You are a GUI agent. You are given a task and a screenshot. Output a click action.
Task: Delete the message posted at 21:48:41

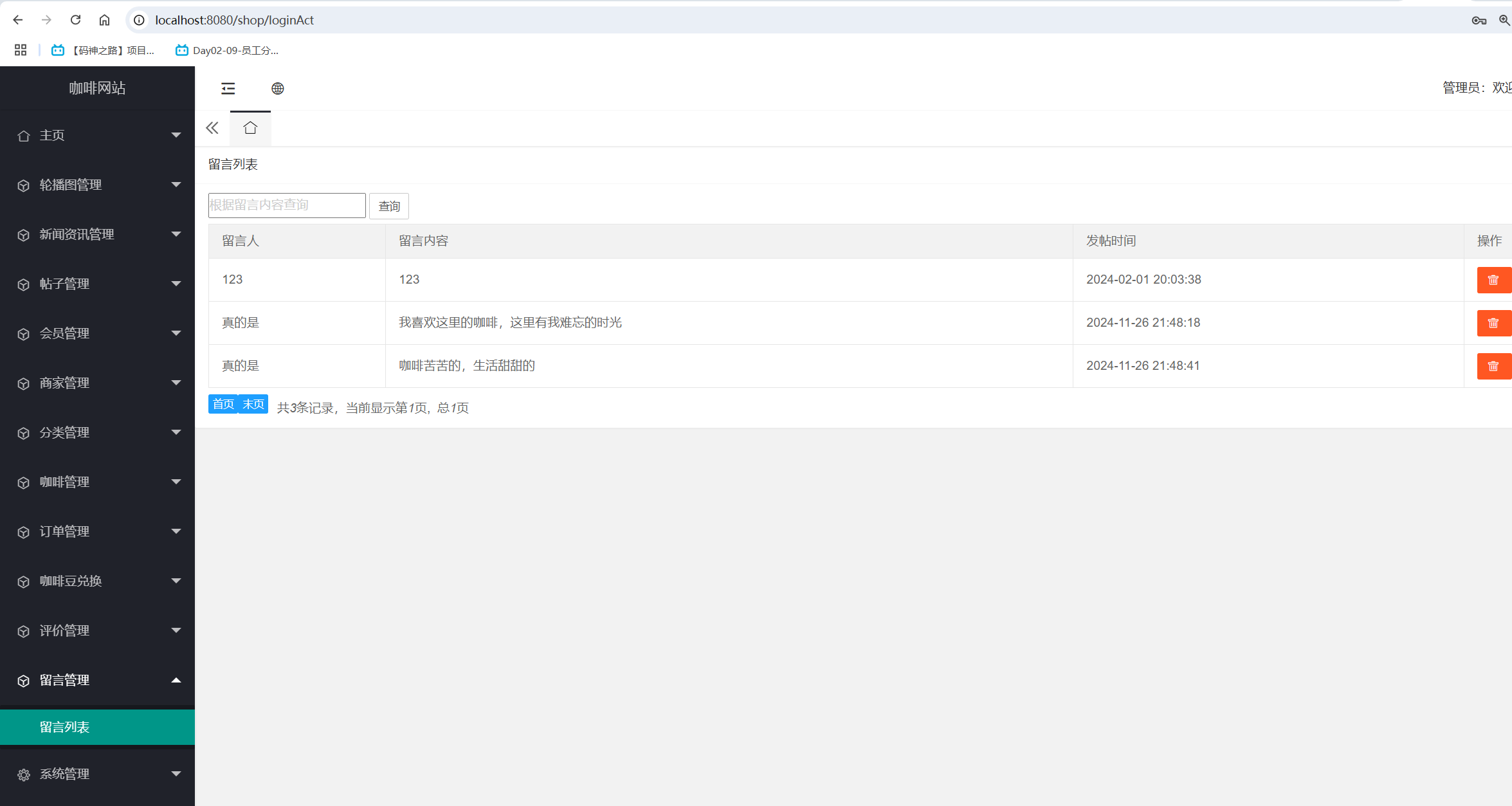(x=1493, y=366)
